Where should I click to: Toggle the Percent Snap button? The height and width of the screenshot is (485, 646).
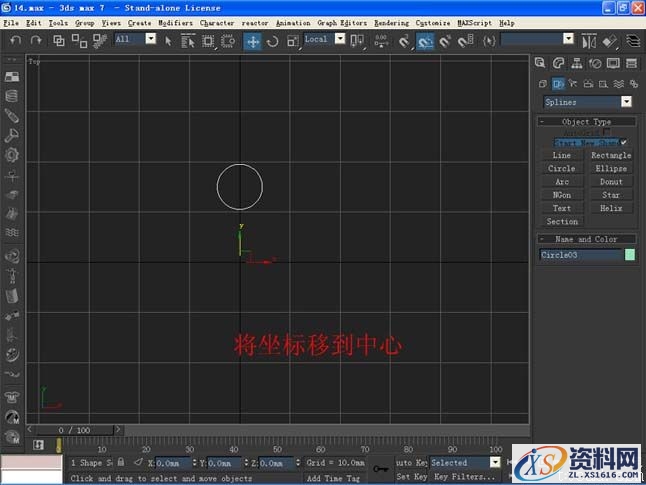click(445, 41)
